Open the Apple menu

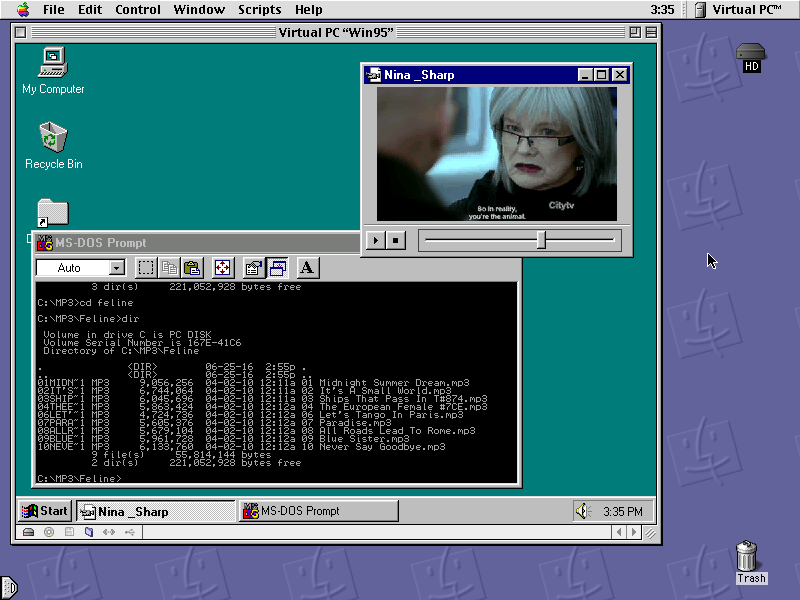(23, 9)
